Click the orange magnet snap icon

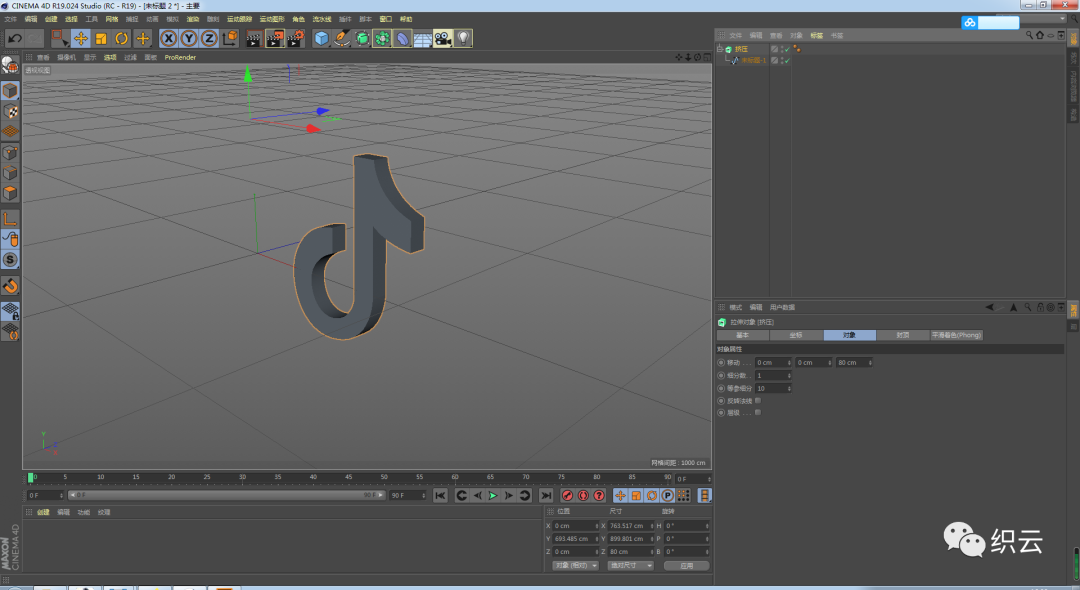tap(10, 286)
